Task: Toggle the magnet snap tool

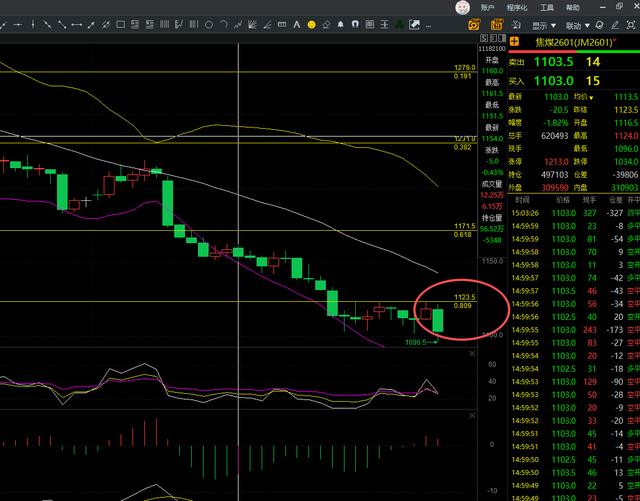Action: [355, 25]
